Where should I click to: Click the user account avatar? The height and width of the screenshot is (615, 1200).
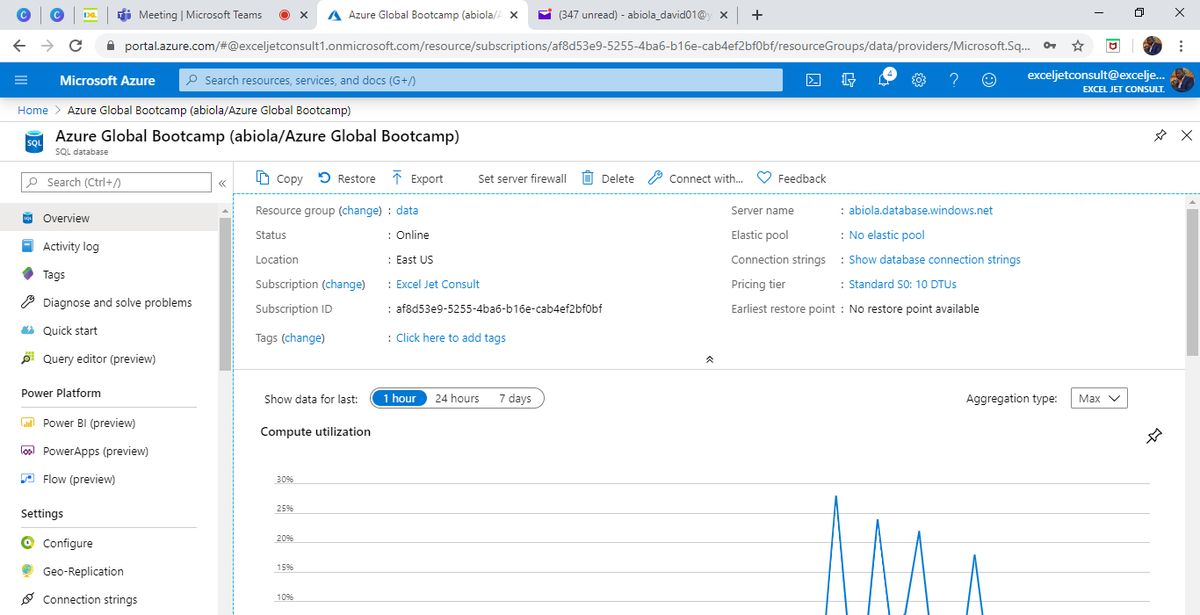pos(1182,80)
